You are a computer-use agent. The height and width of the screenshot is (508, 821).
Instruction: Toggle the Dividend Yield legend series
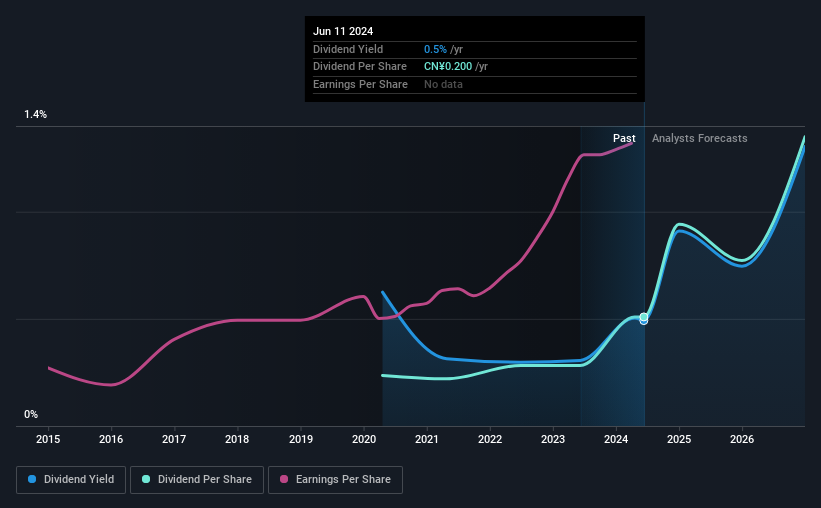tap(71, 480)
